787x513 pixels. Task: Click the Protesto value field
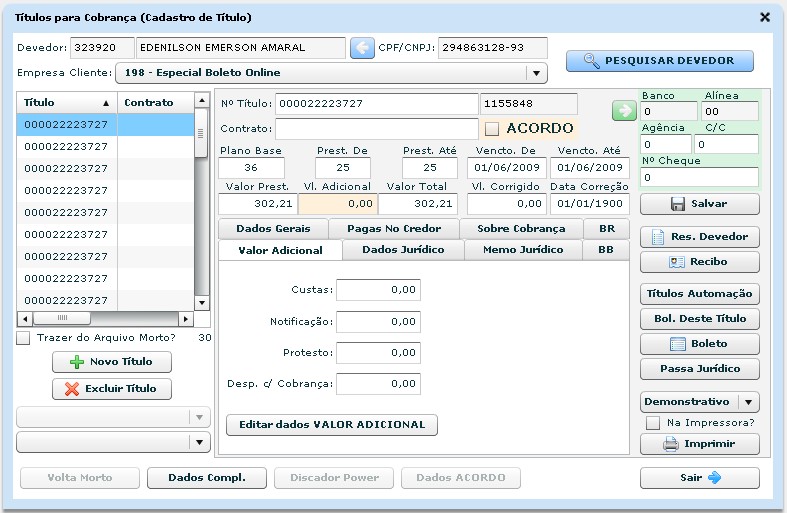tap(378, 353)
